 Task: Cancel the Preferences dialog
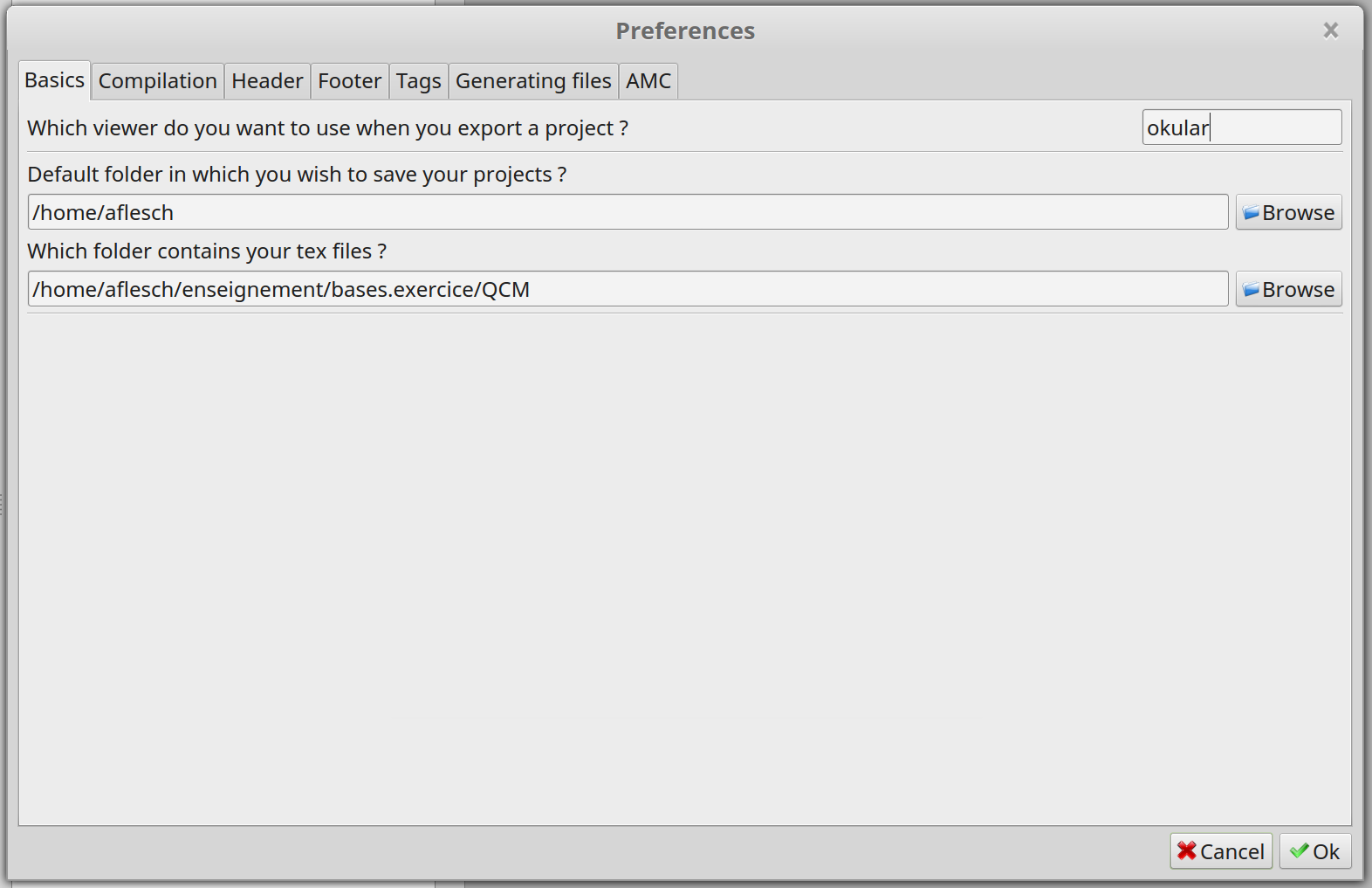(x=1221, y=851)
